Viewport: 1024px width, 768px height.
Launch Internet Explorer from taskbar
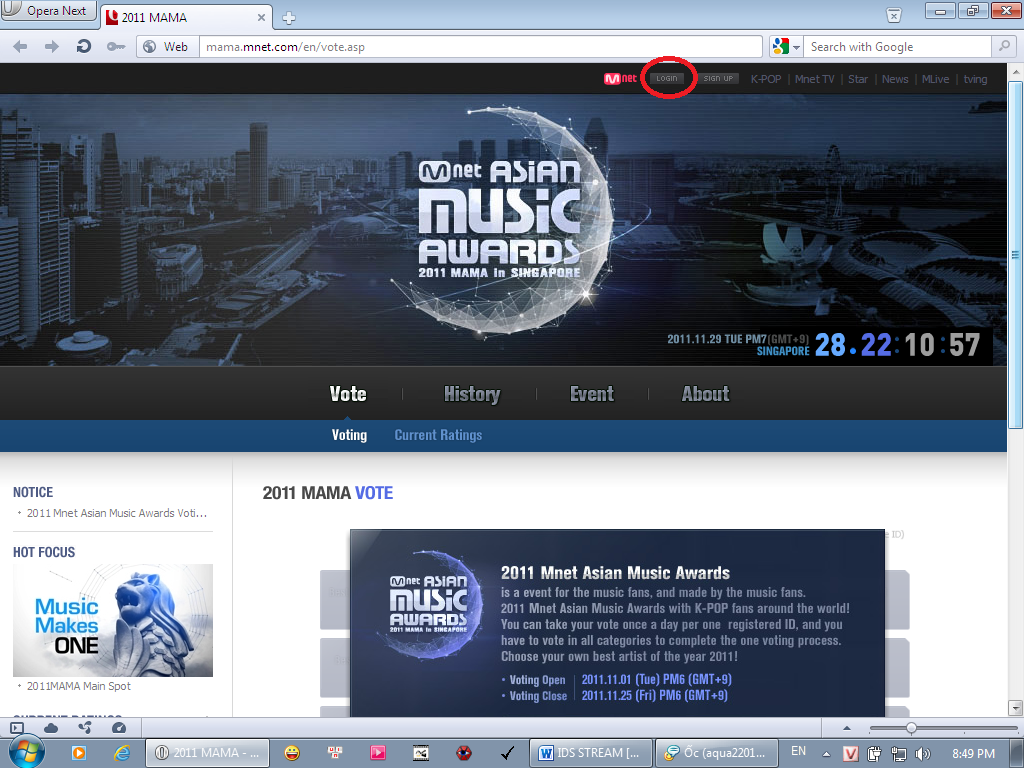coord(121,753)
